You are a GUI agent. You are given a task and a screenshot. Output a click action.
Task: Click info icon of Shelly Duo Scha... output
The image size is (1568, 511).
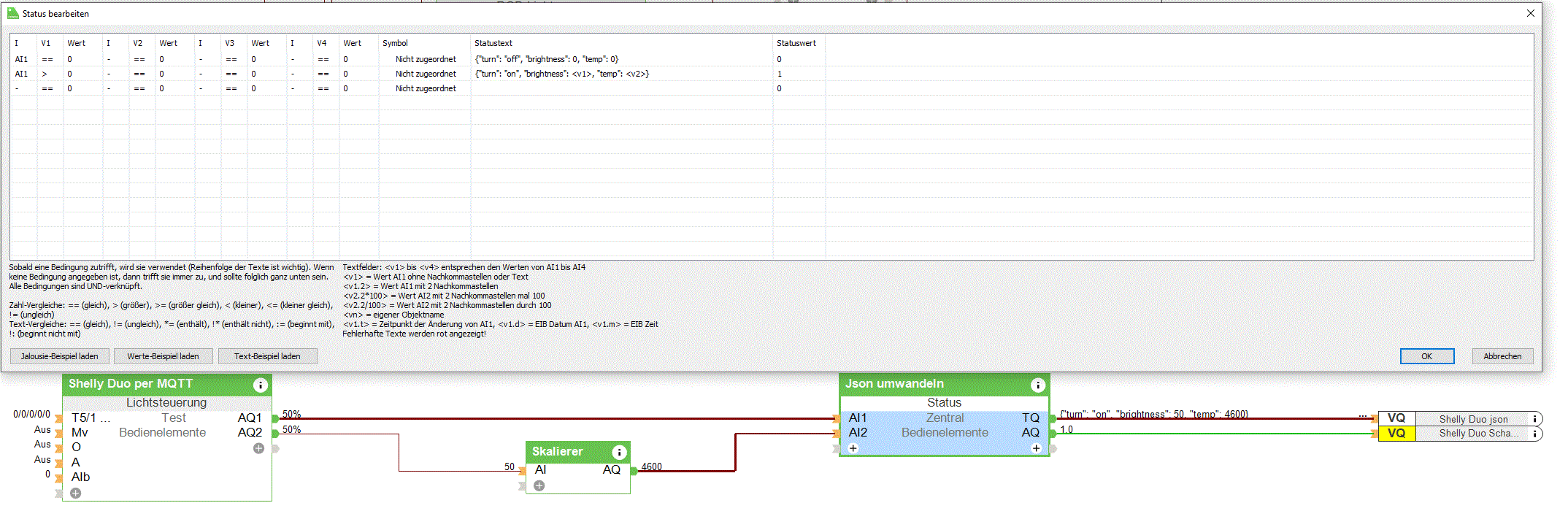click(x=1535, y=434)
